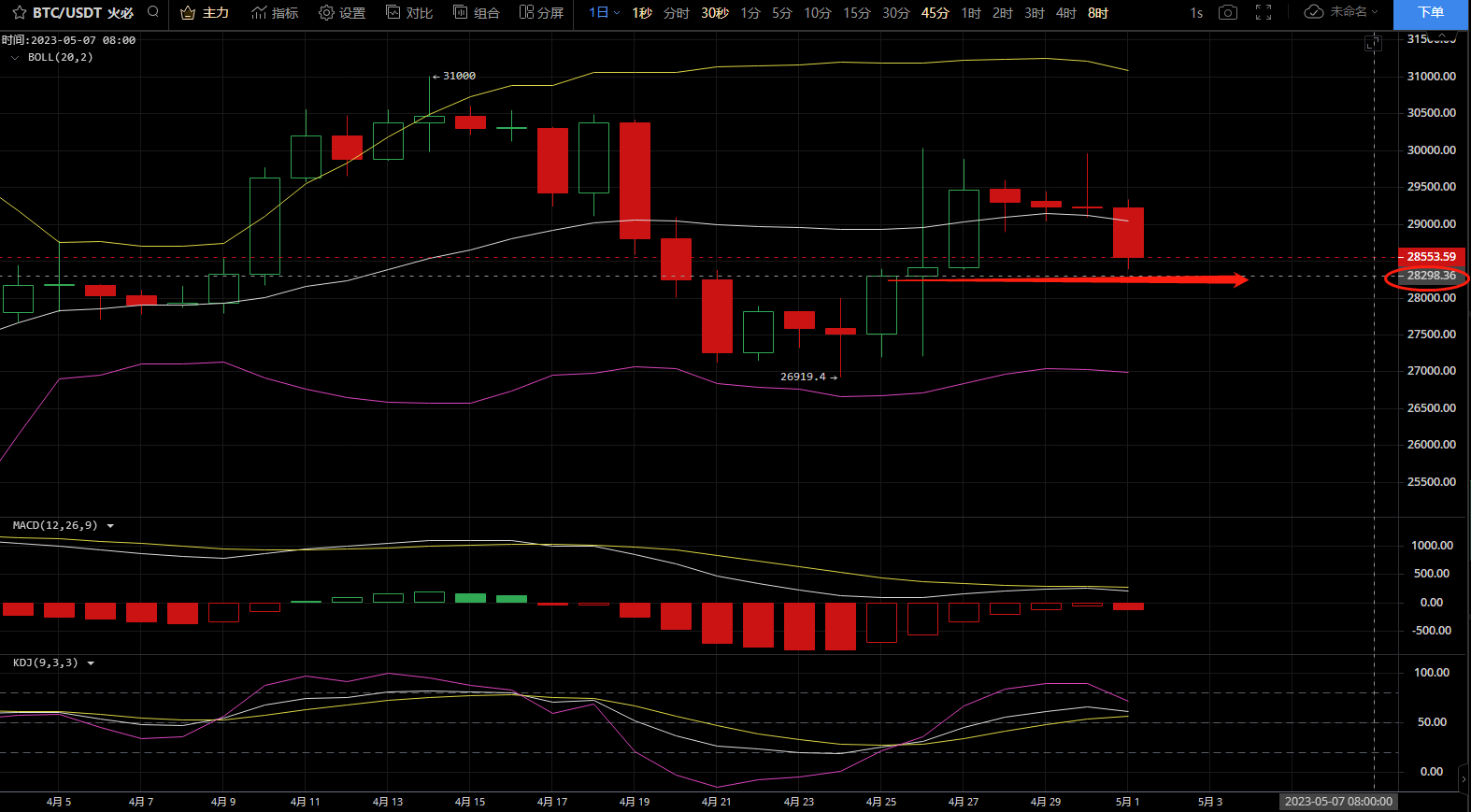Open the 主力 crown menu
Image resolution: width=1471 pixels, height=812 pixels.
(x=205, y=13)
